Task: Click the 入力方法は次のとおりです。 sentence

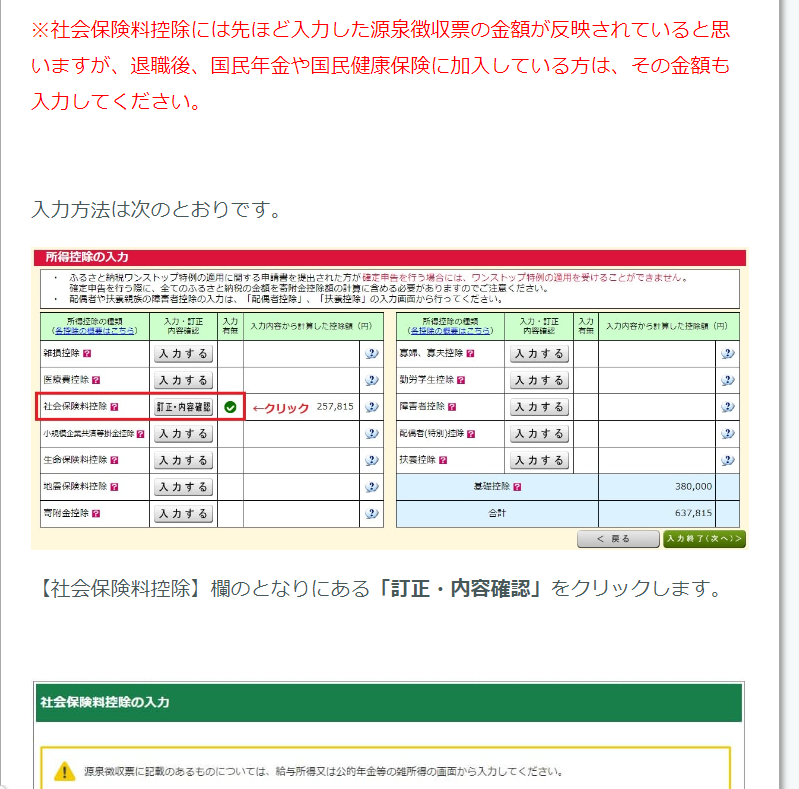Action: (x=156, y=209)
